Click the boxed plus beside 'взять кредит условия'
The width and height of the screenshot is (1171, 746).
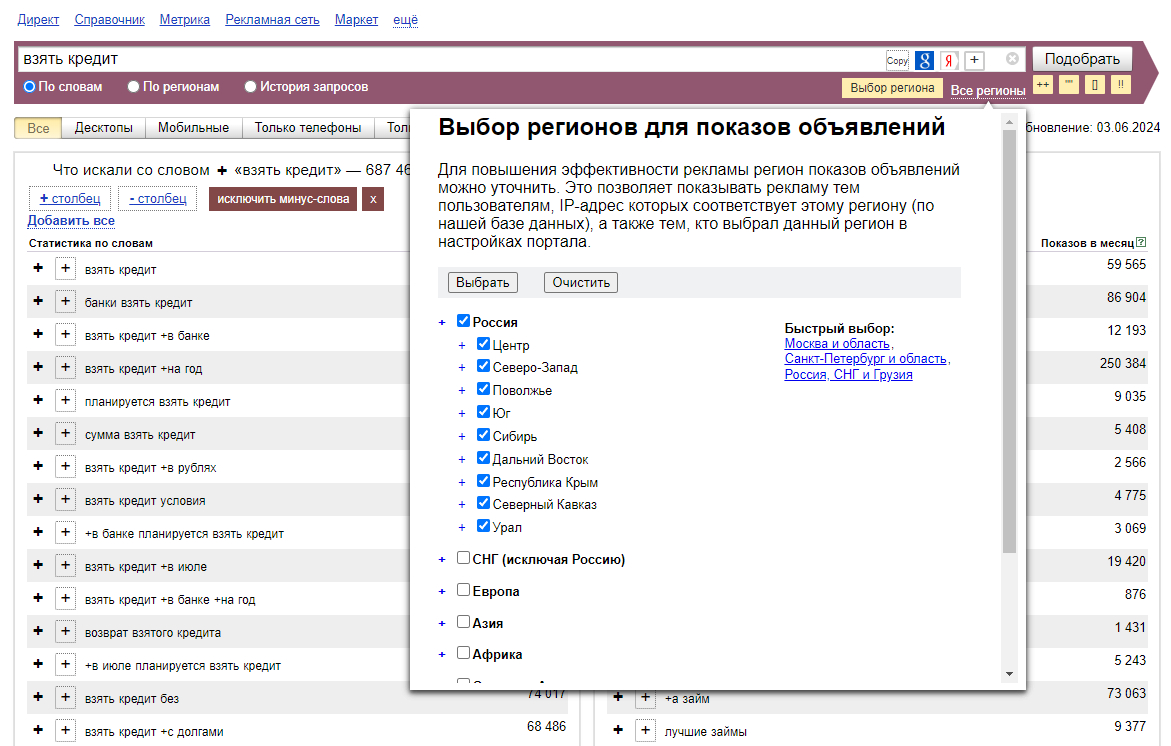point(65,499)
